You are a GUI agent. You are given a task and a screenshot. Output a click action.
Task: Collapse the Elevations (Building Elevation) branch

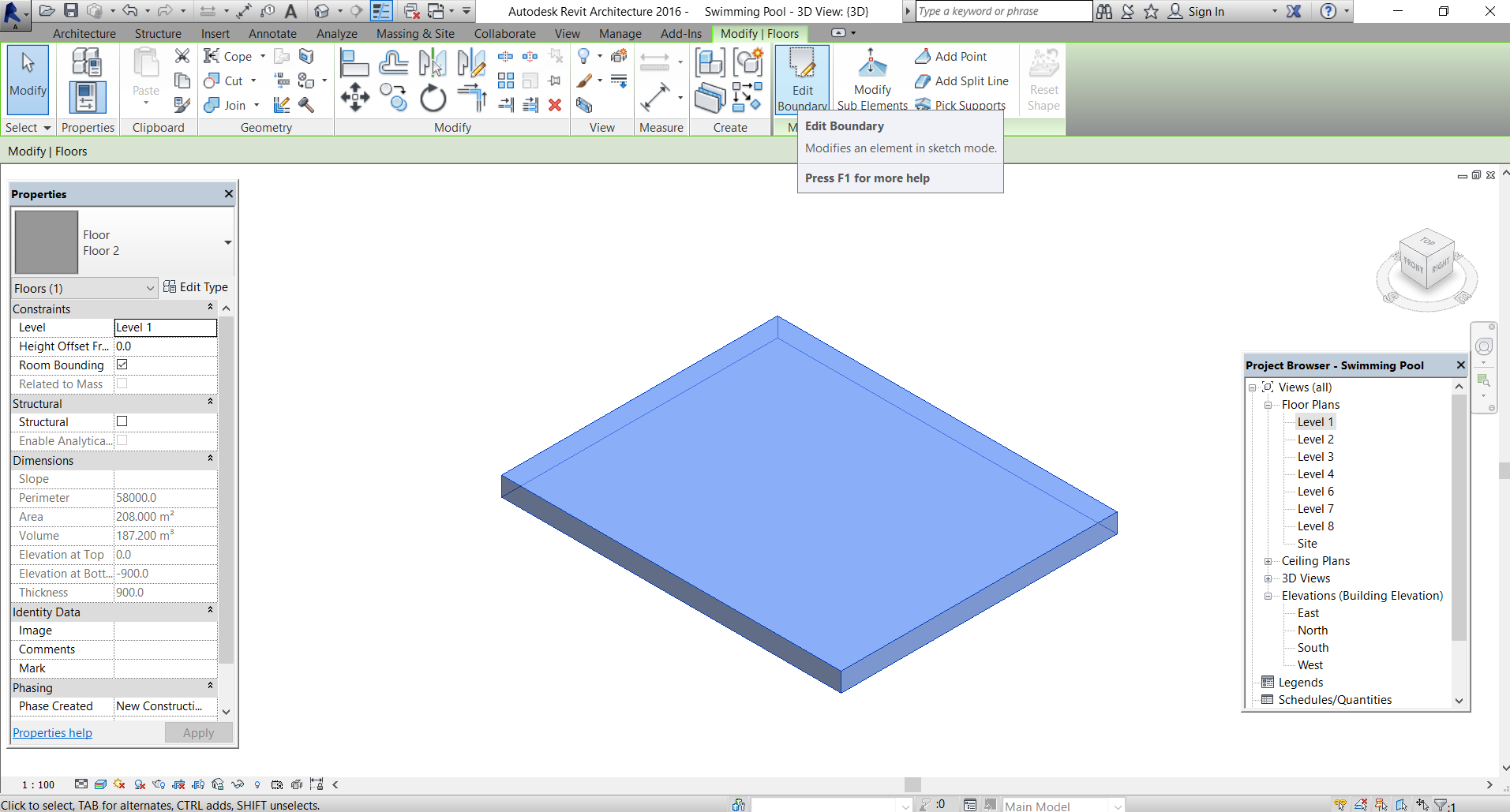(x=1268, y=596)
